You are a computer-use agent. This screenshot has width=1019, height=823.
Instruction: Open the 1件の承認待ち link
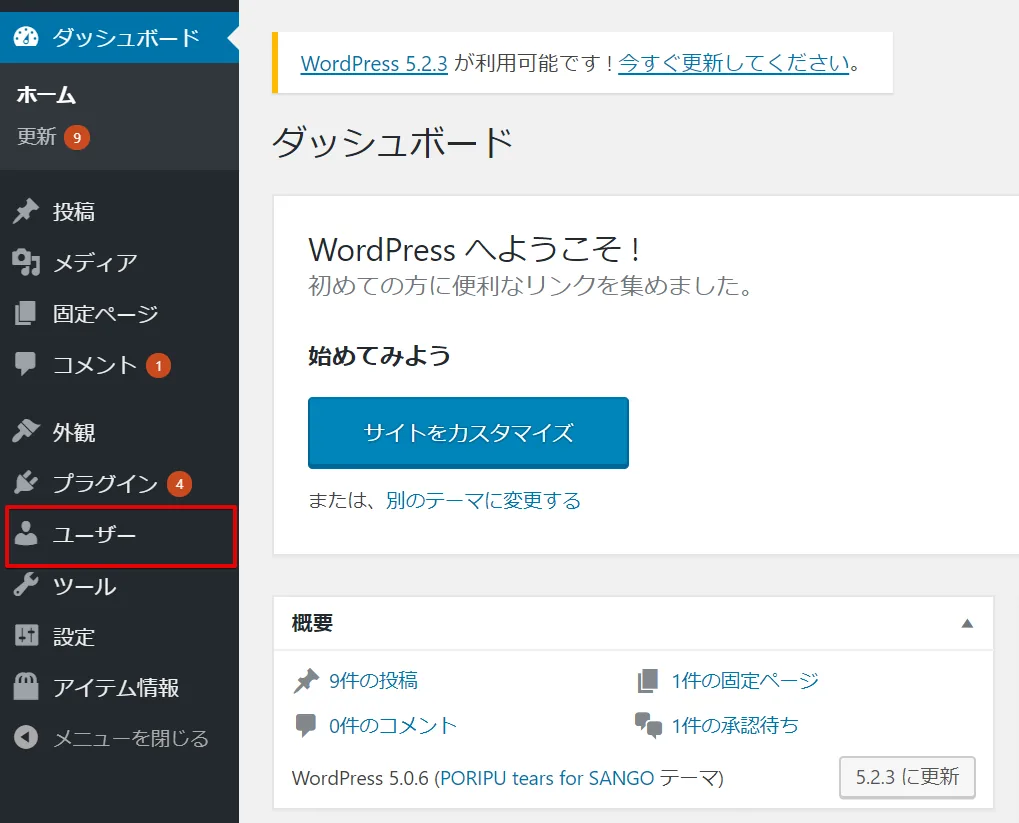click(x=735, y=725)
